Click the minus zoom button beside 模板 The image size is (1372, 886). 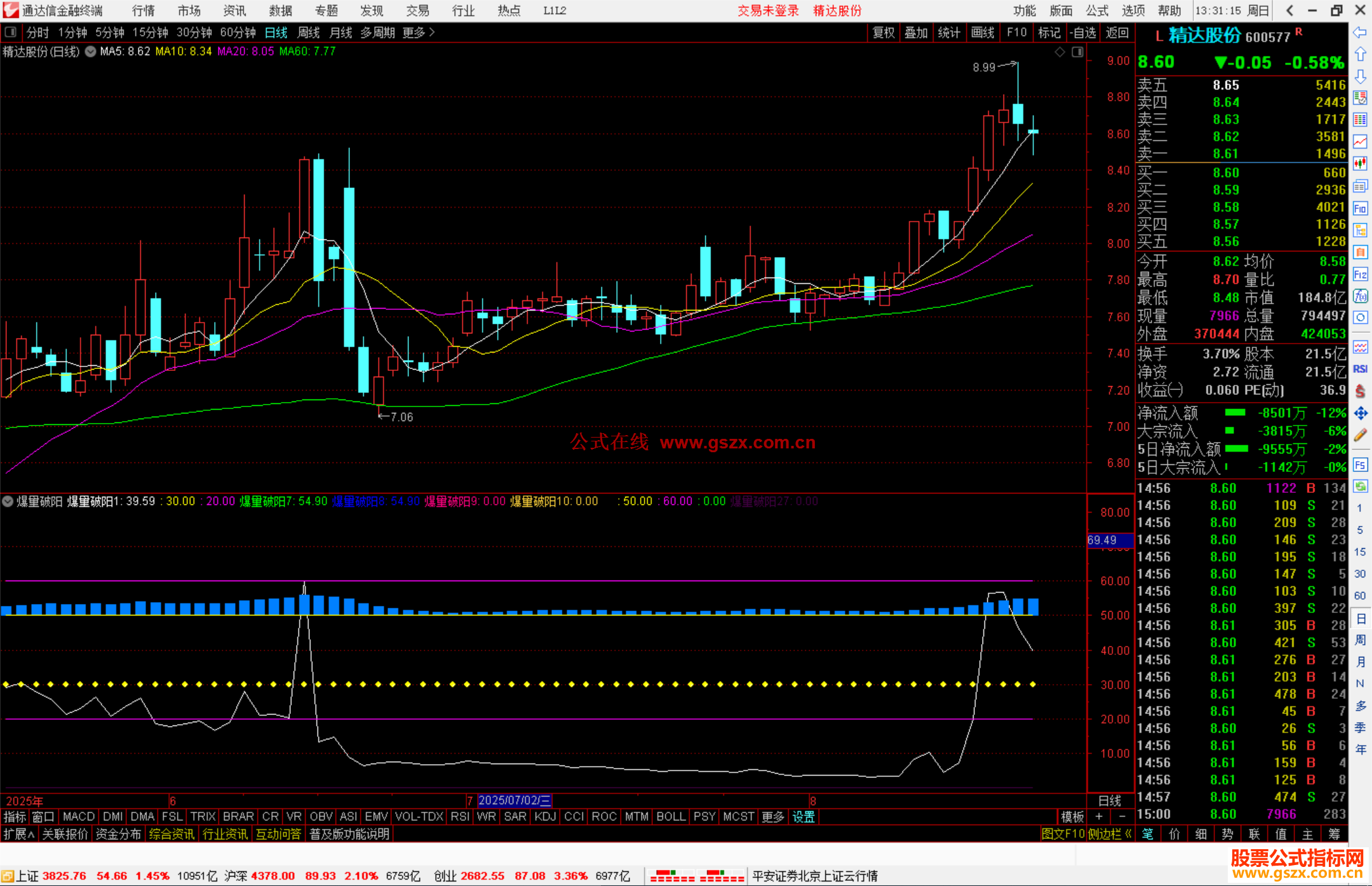click(1122, 817)
